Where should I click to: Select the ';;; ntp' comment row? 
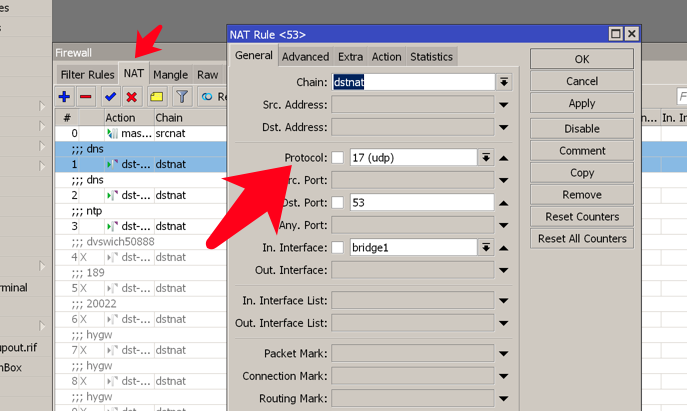click(141, 211)
